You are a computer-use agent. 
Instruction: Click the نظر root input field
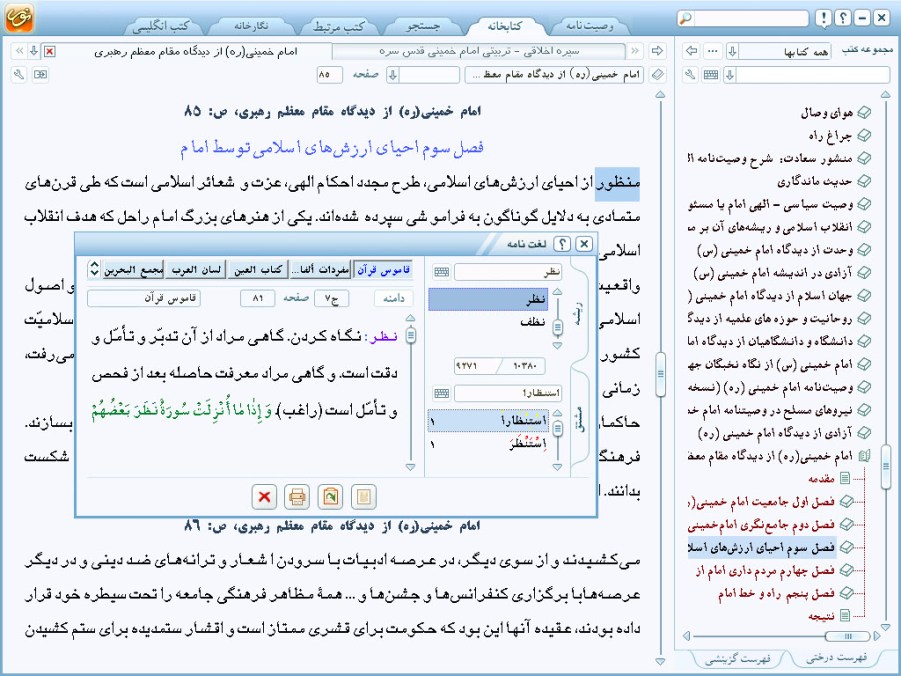click(x=507, y=272)
